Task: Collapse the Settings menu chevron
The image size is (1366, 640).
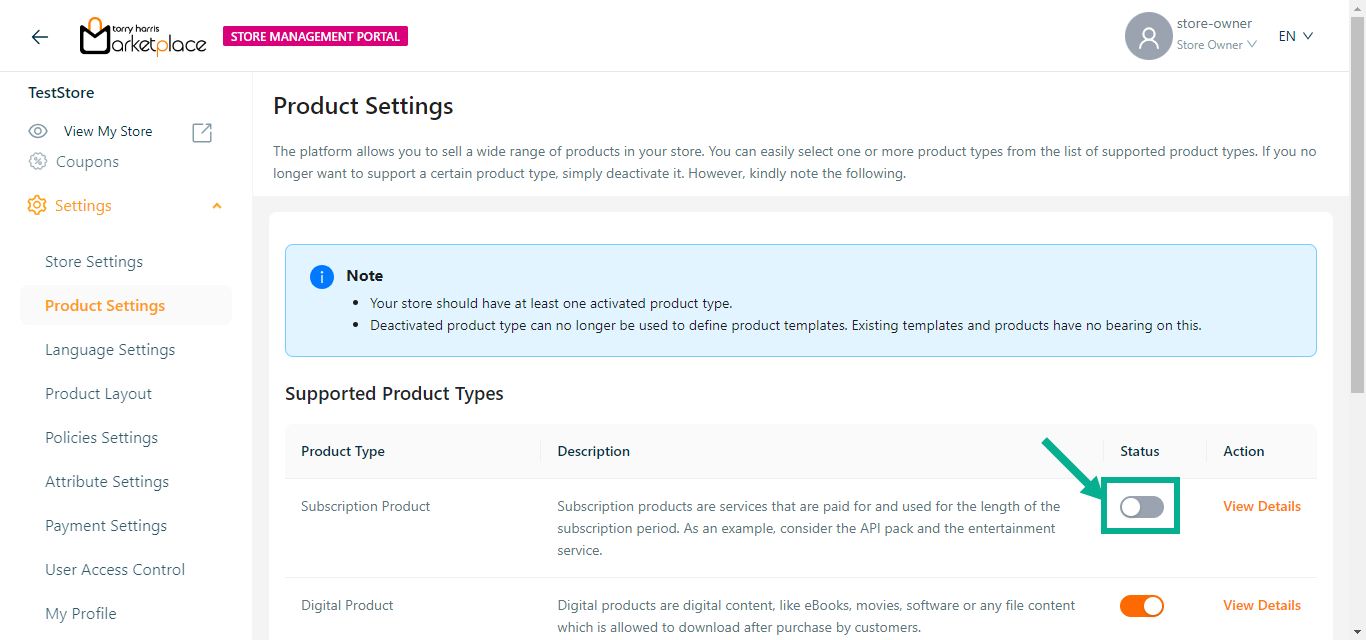Action: tap(217, 206)
